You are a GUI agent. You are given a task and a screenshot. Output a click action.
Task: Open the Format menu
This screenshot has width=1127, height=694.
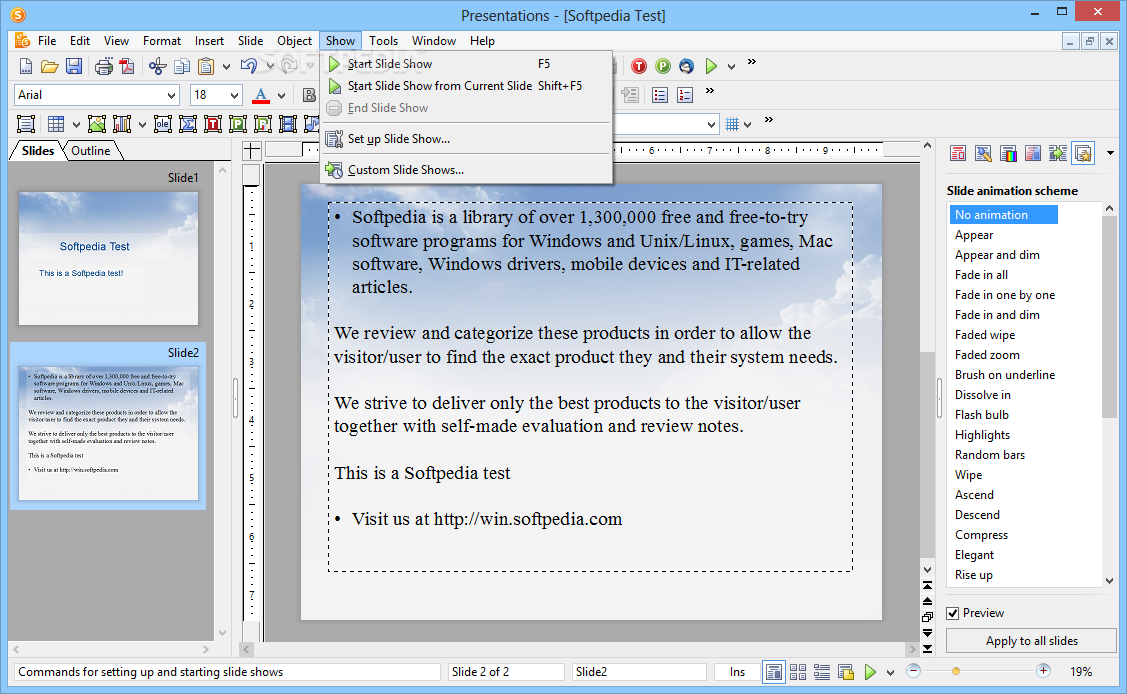coord(162,41)
